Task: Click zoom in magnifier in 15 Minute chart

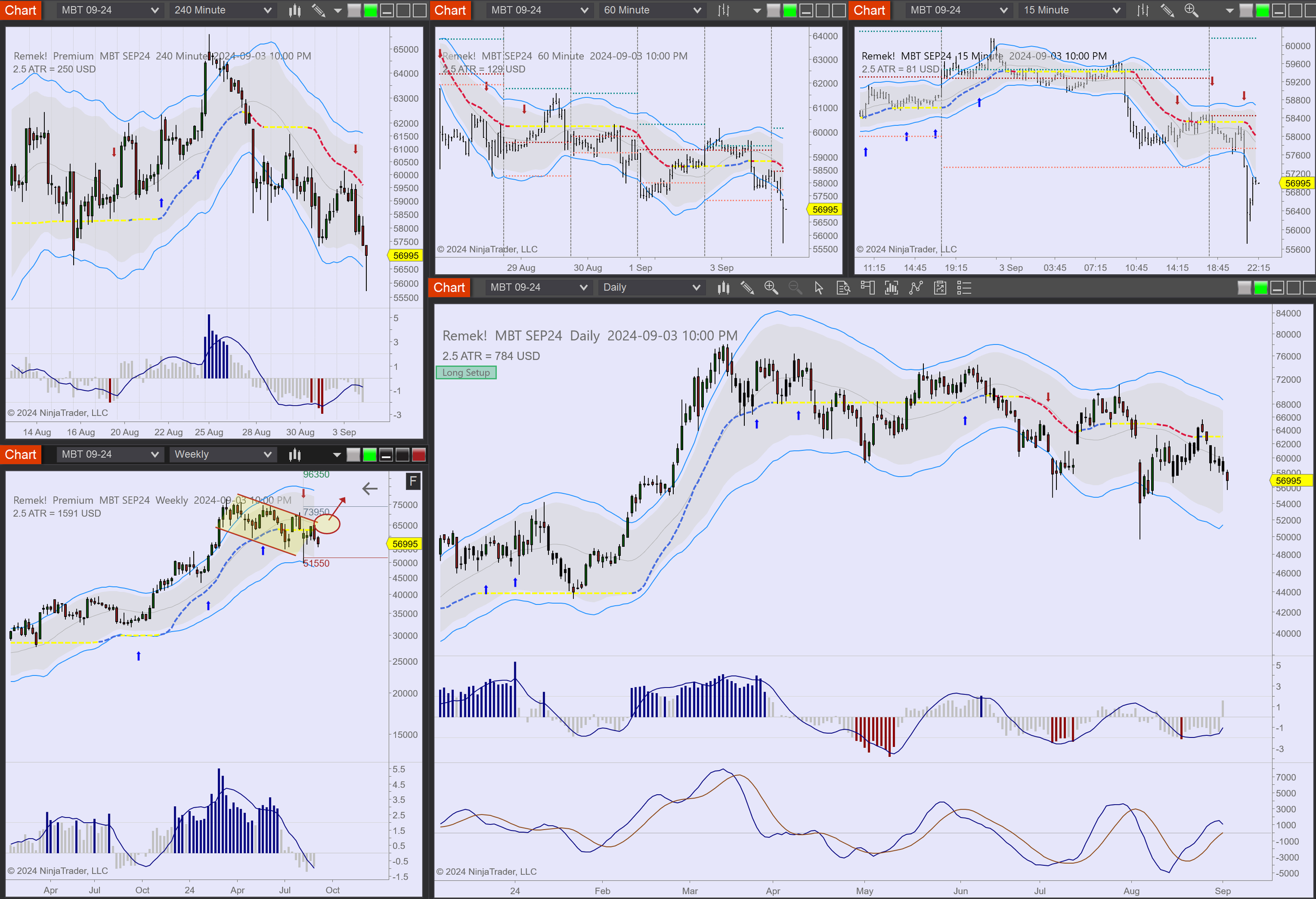Action: pyautogui.click(x=1191, y=10)
